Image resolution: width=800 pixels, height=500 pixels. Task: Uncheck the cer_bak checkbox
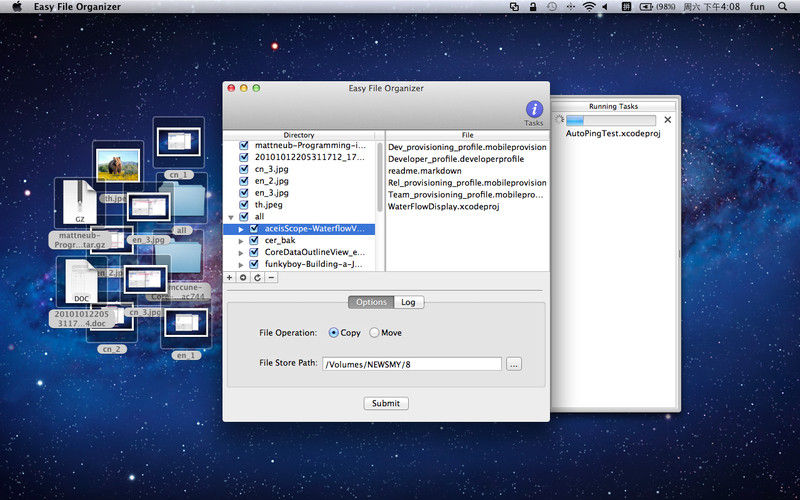tap(254, 240)
